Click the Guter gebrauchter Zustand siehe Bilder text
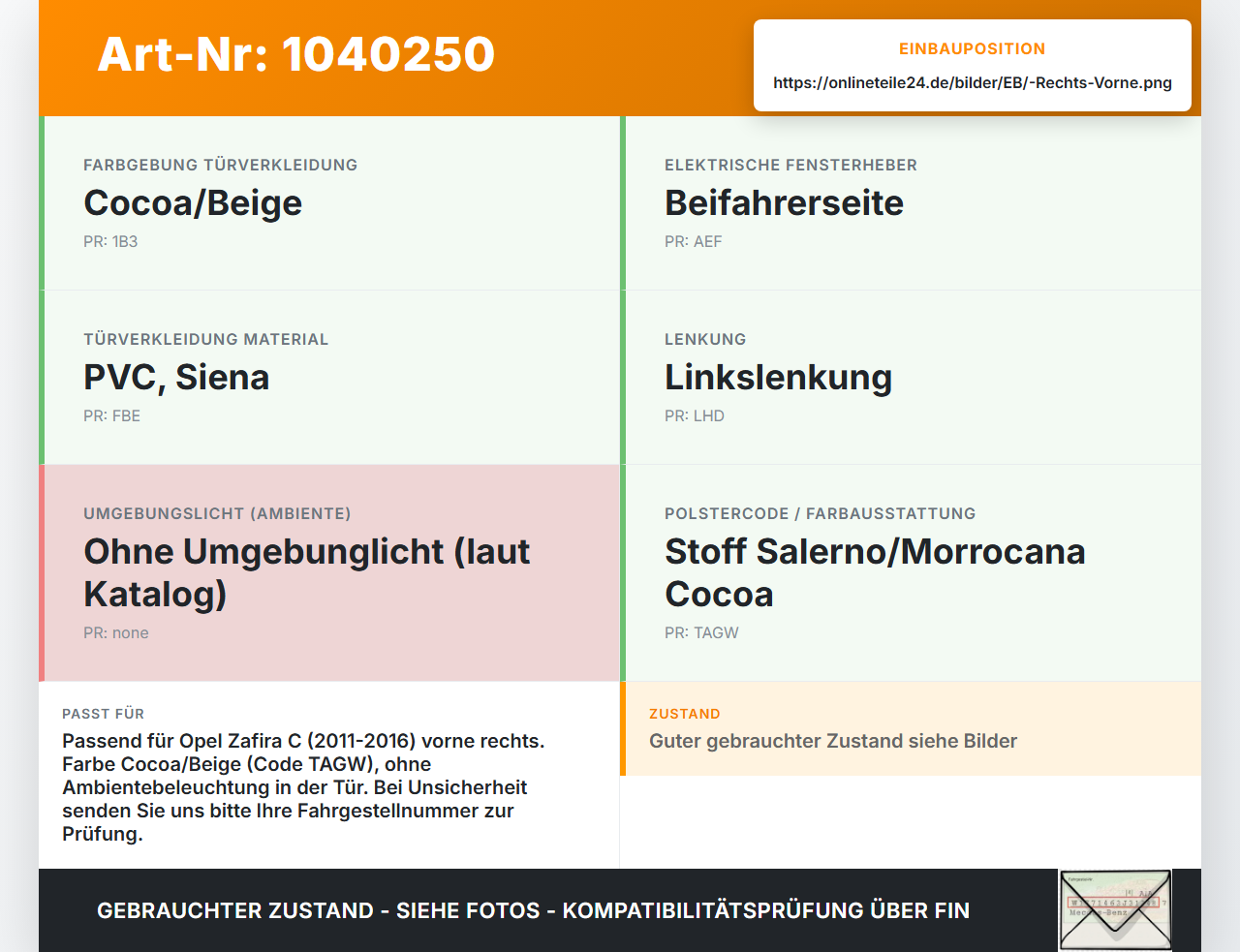Viewport: 1240px width, 952px height. pyautogui.click(x=833, y=741)
